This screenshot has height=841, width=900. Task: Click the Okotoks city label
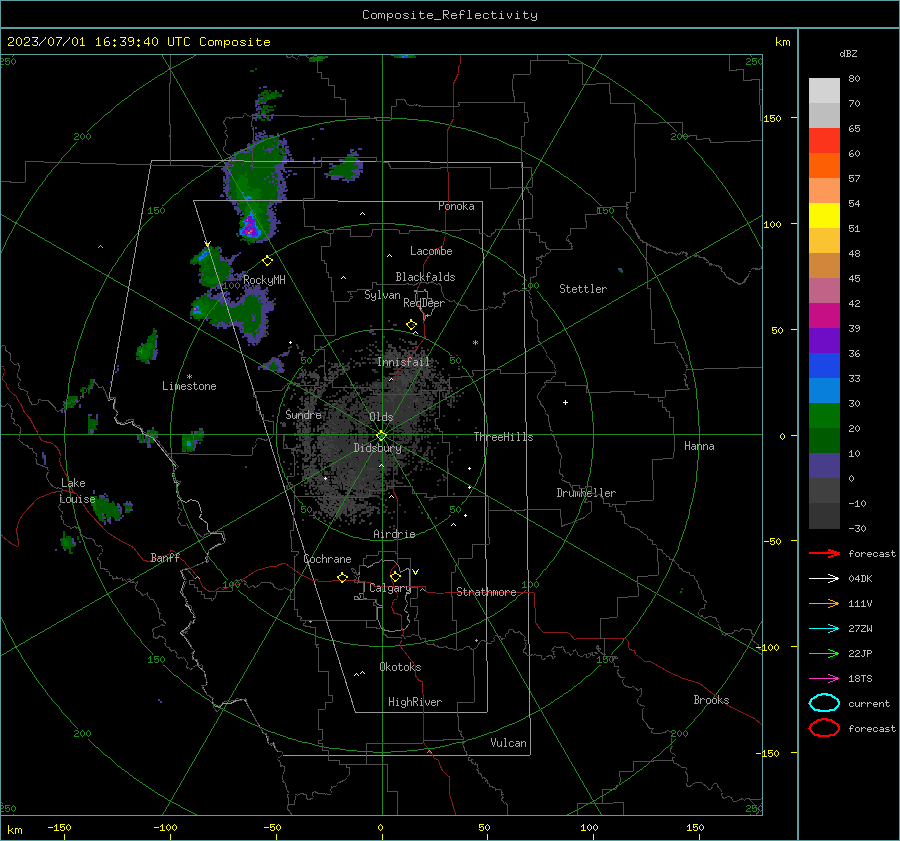coord(400,667)
